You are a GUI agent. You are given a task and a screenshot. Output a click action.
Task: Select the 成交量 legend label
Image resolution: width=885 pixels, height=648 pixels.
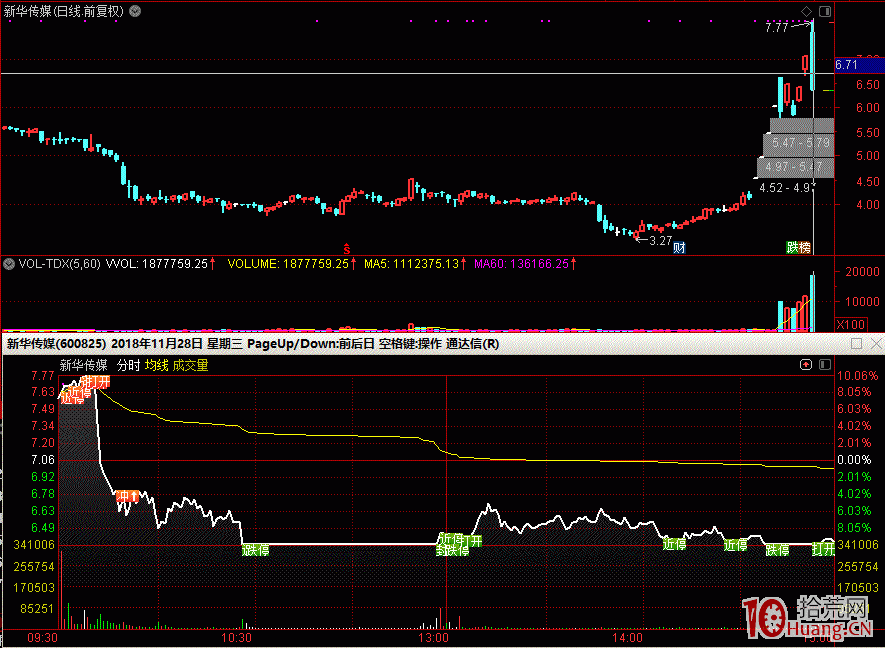coord(190,365)
